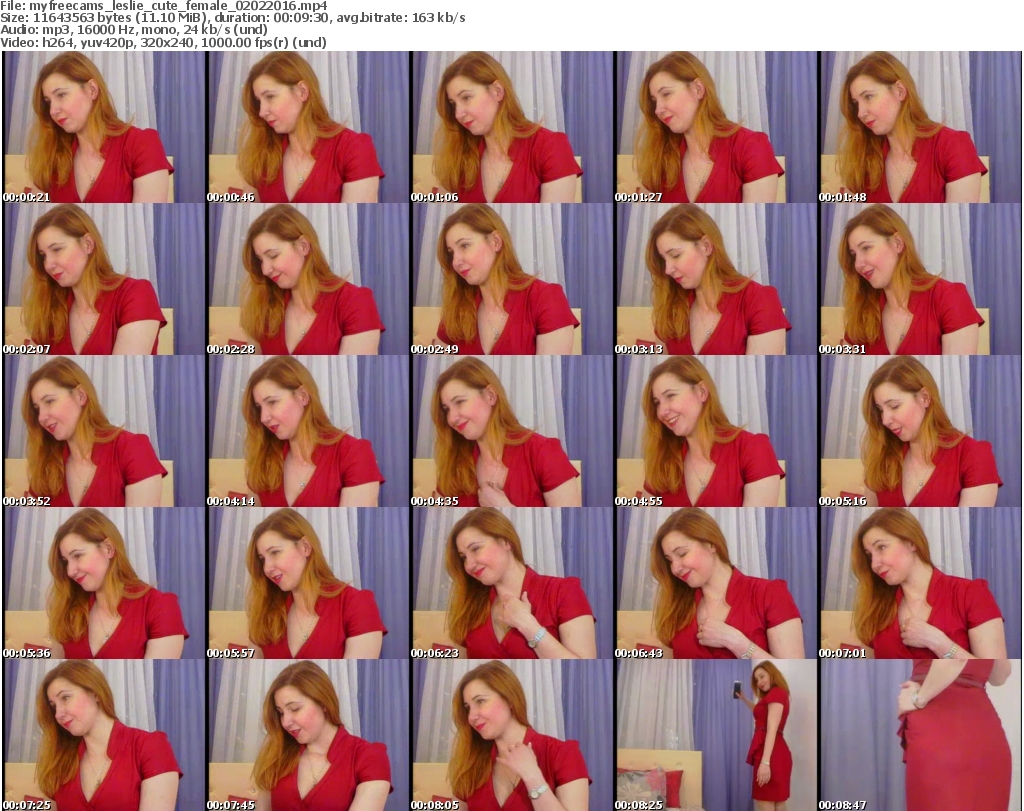
Task: Click the File name line in header
Action: [164, 6]
